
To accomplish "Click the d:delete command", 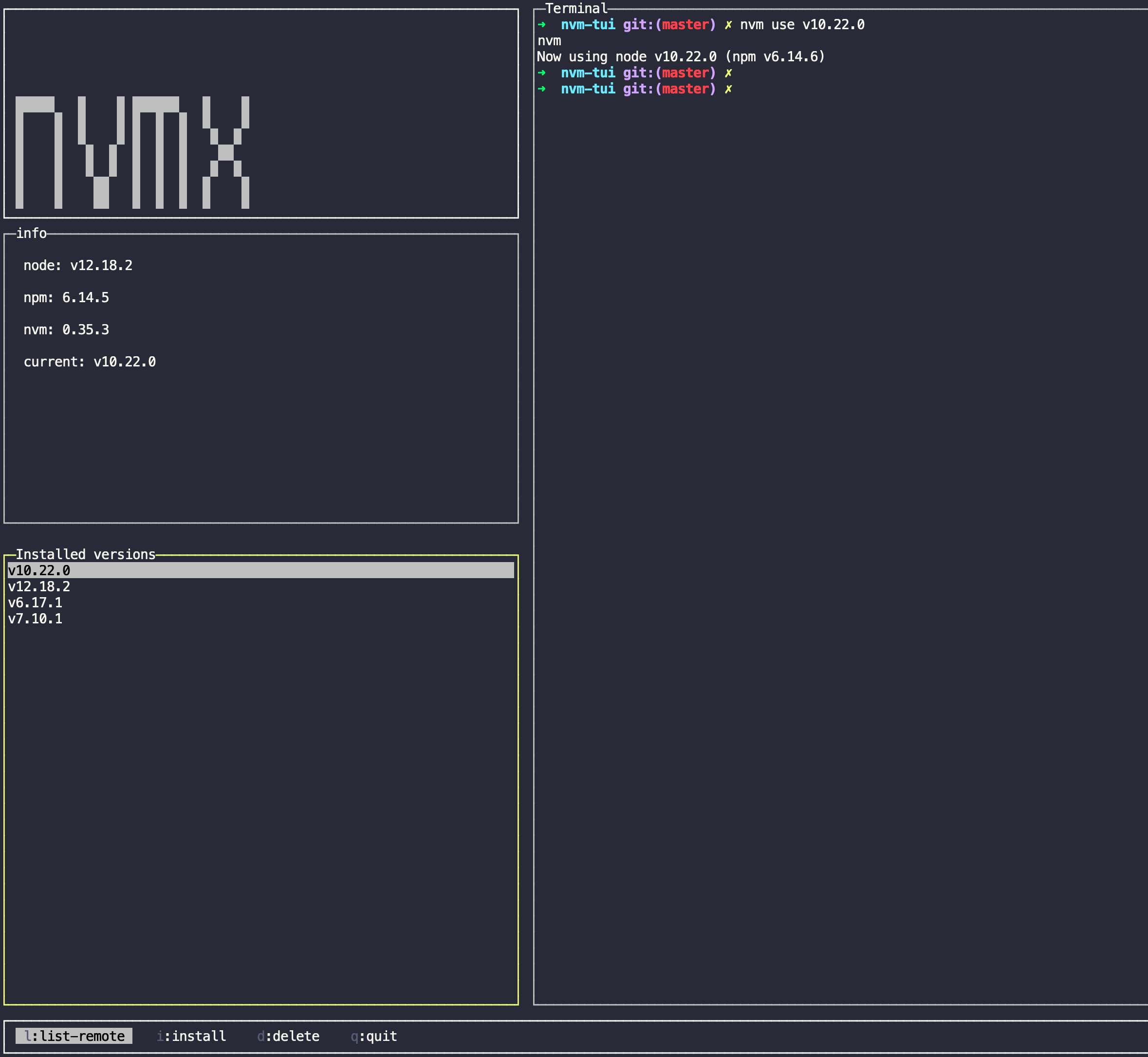I will [288, 1036].
